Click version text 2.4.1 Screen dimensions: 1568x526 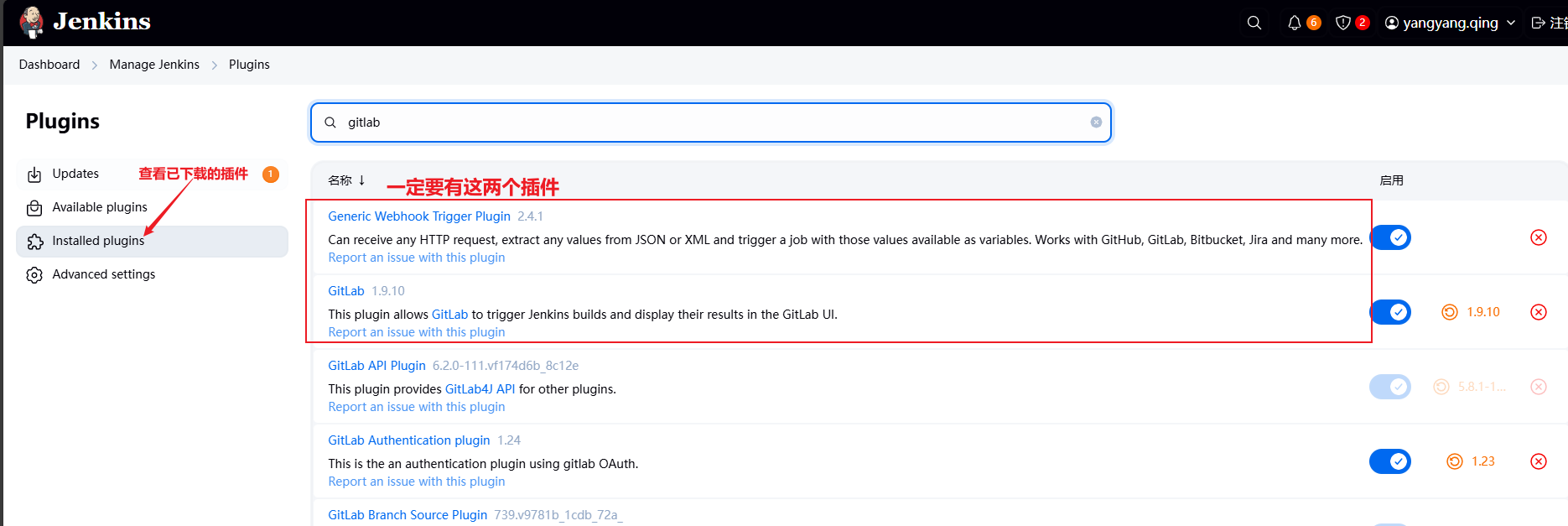click(530, 216)
